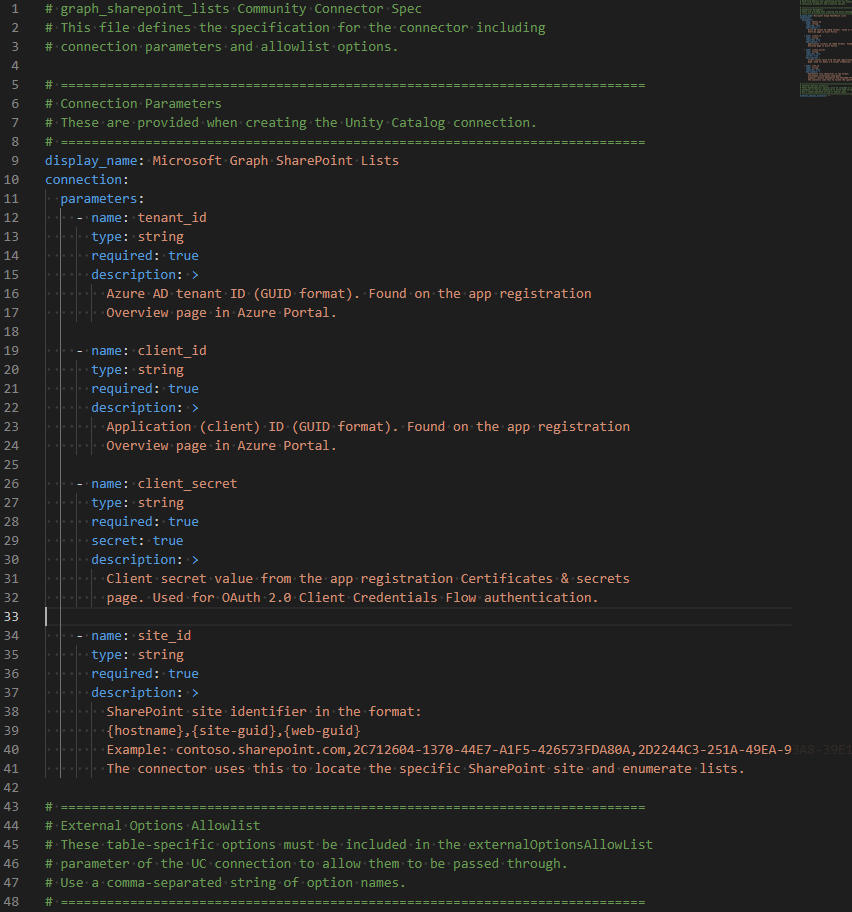Viewport: 852px width, 912px height.
Task: Select the value Microsoft Graph SharePoint Lists
Action: (276, 161)
